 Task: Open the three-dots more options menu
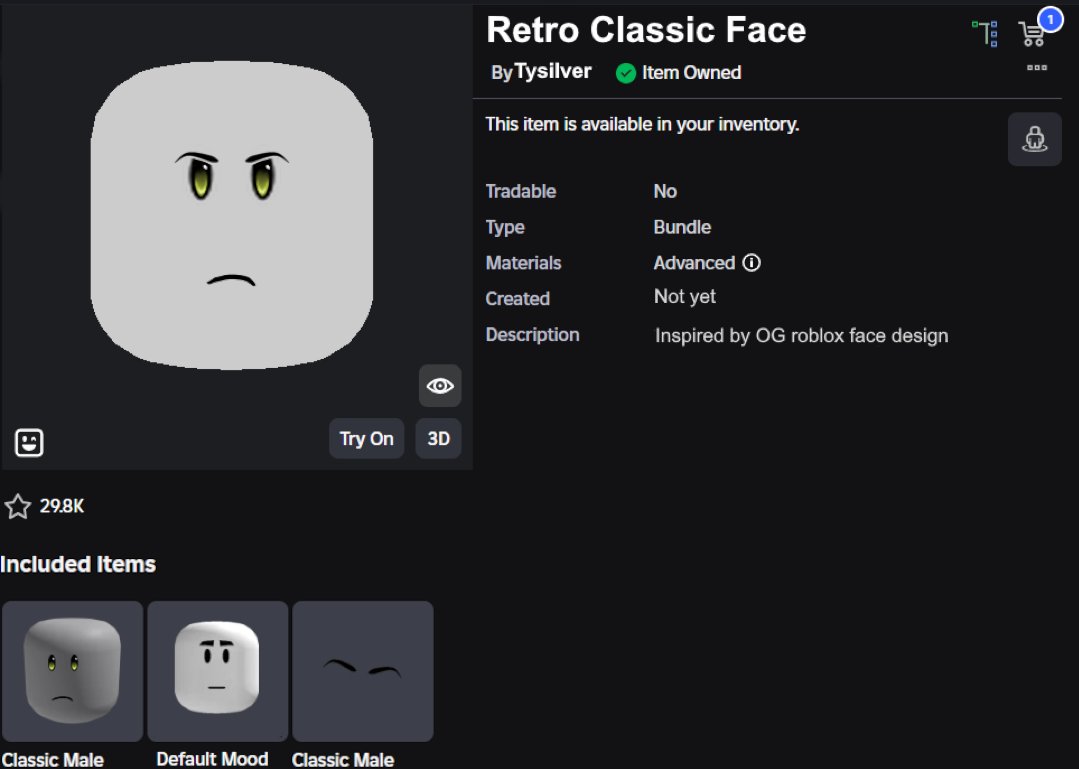pyautogui.click(x=1036, y=67)
